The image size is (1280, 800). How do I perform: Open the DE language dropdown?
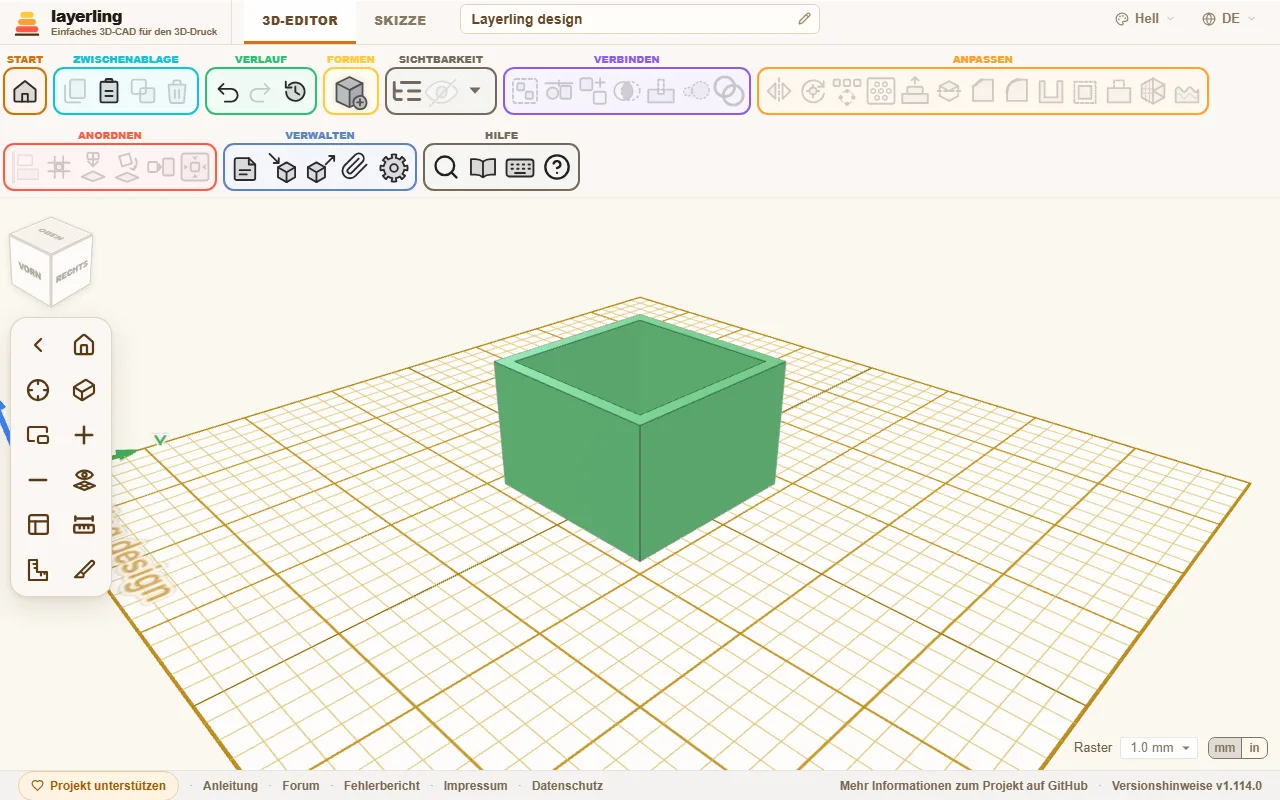1229,19
